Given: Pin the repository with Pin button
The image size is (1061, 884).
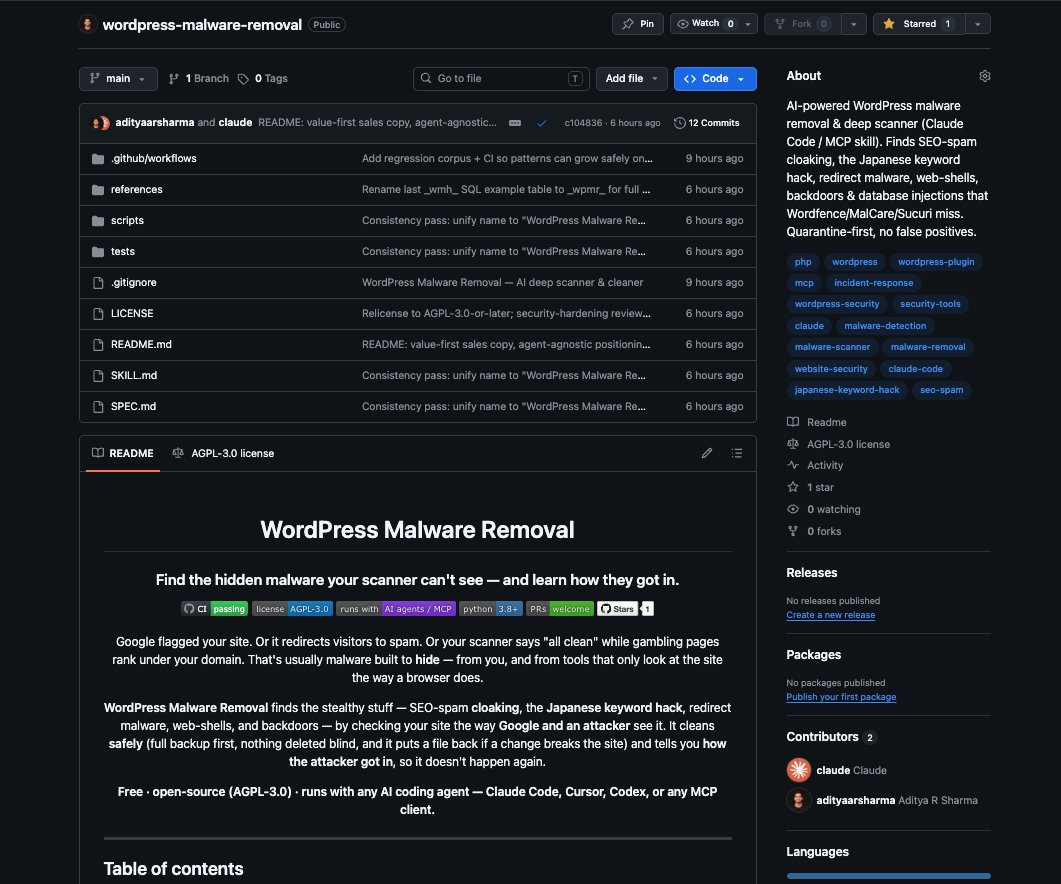Looking at the screenshot, I should (x=637, y=24).
